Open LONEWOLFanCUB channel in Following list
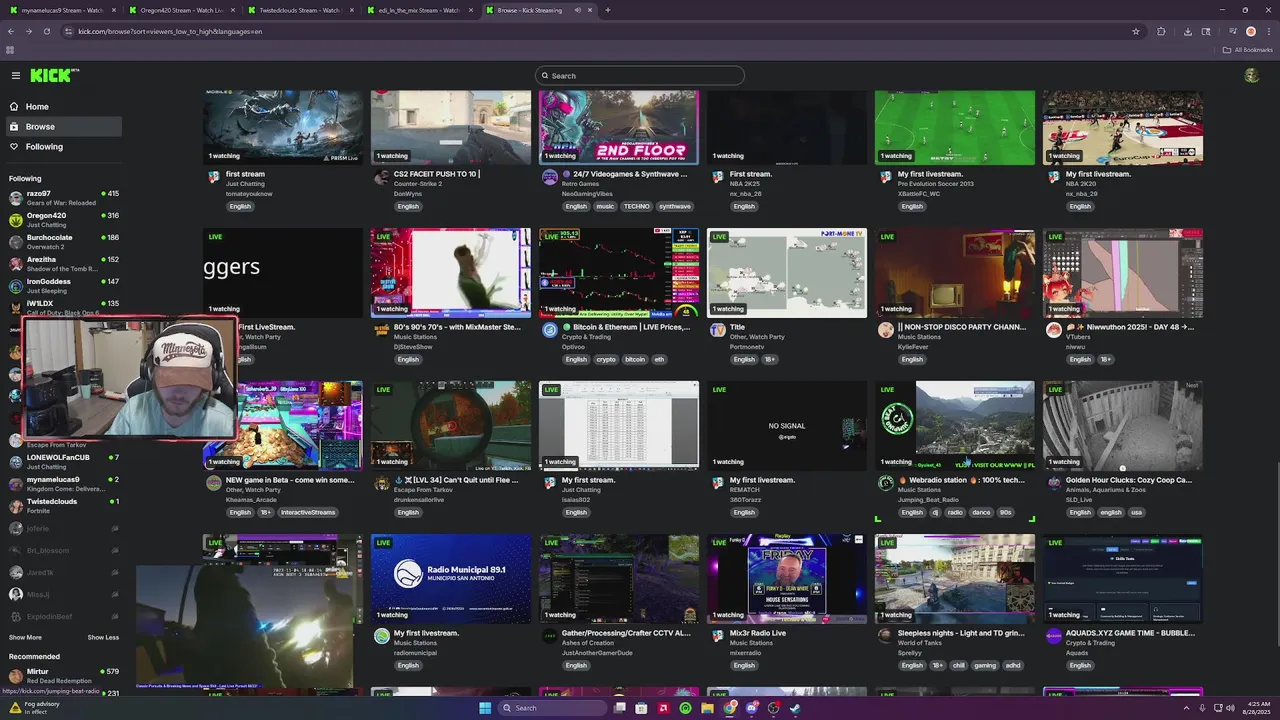Screen dimensions: 1280x720 (x=64, y=462)
